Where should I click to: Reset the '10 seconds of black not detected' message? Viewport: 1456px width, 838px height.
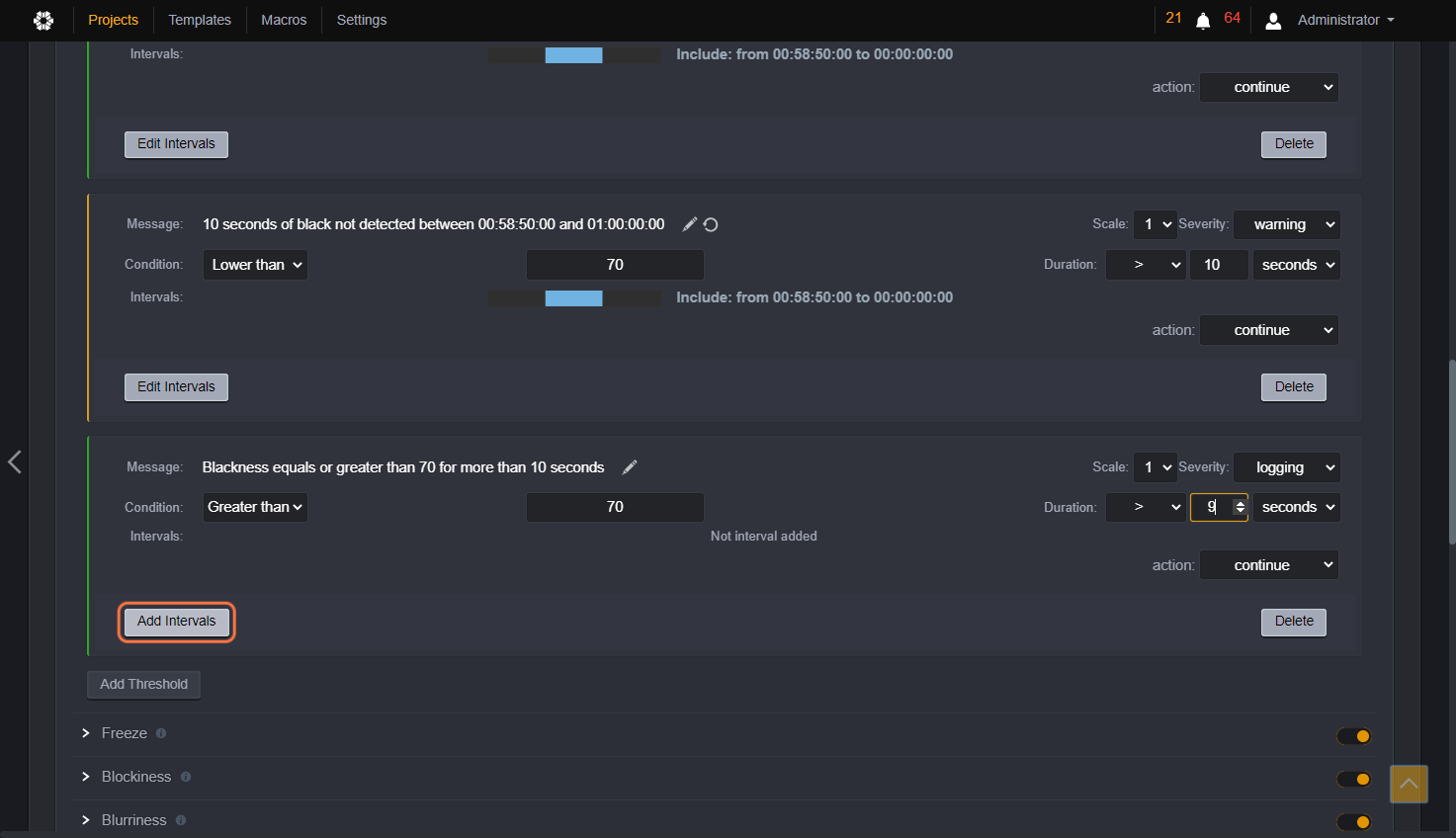tap(711, 224)
